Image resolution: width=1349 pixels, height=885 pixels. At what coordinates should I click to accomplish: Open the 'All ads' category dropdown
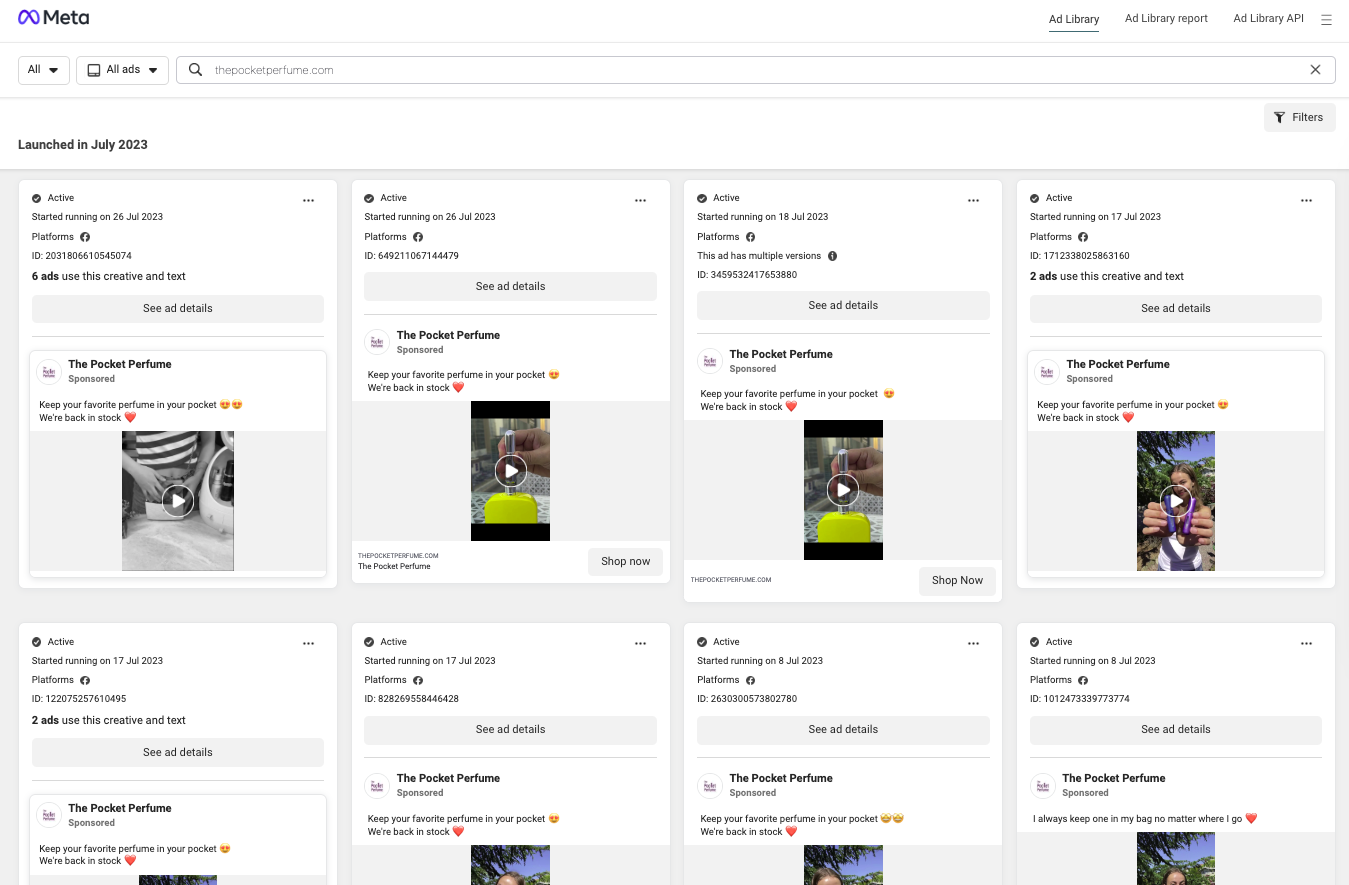pyautogui.click(x=122, y=70)
